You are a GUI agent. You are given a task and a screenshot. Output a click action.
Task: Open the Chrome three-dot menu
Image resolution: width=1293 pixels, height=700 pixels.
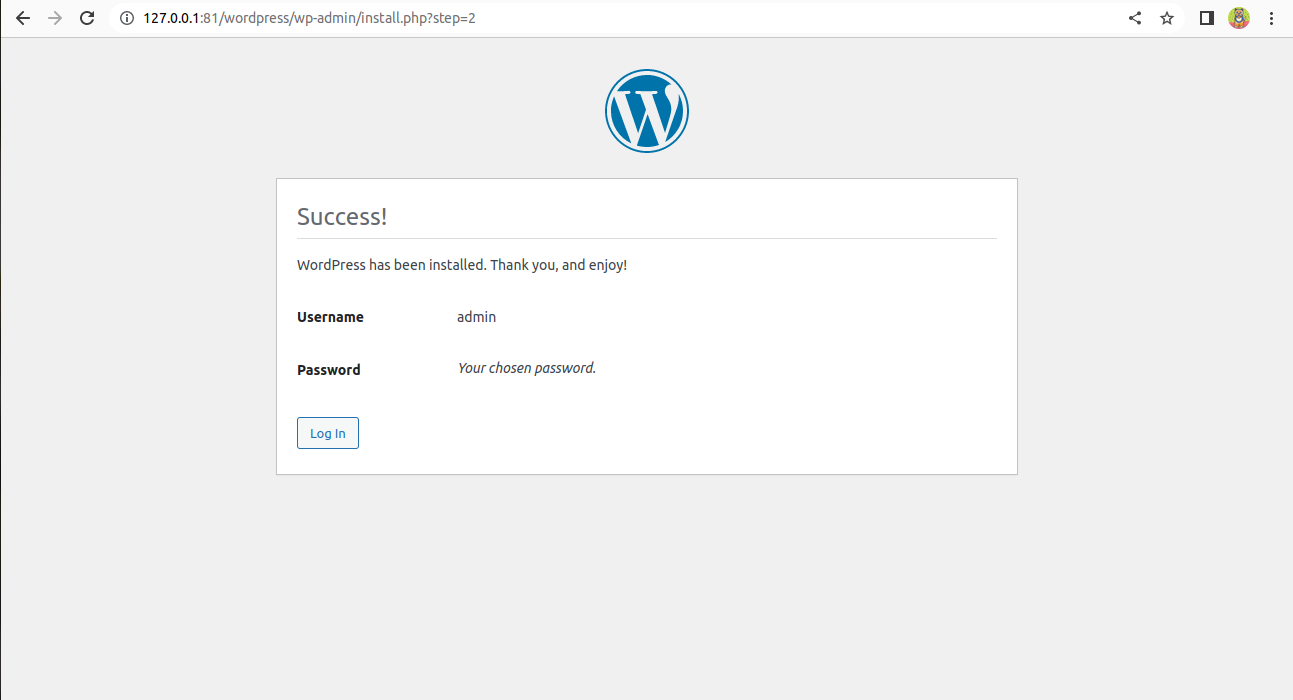(1271, 18)
